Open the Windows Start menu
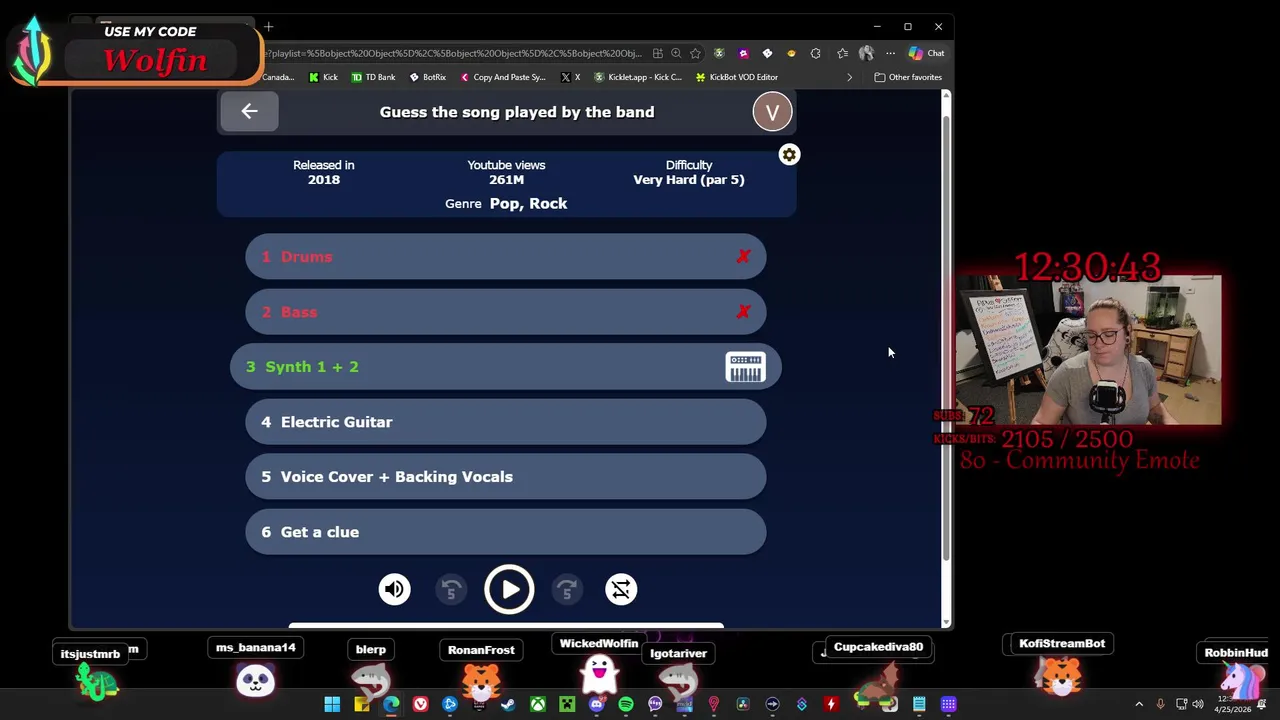1280x720 pixels. [332, 705]
